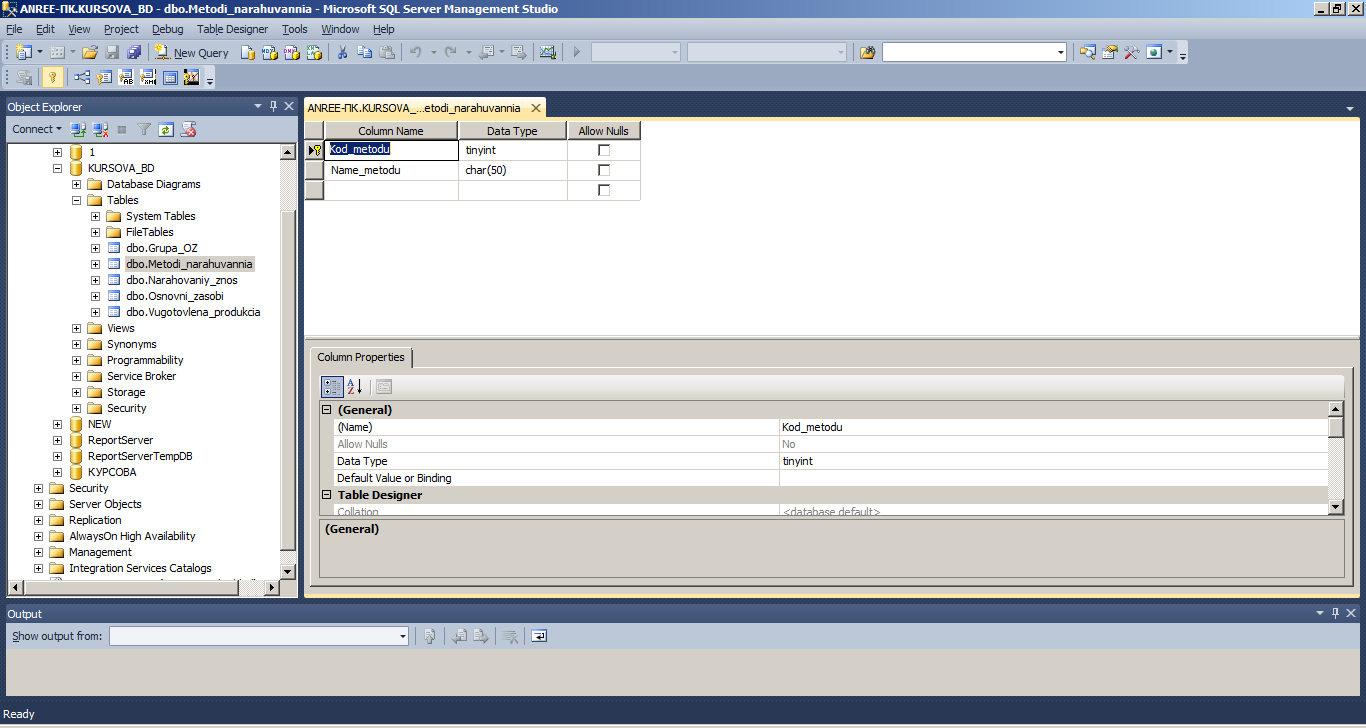
Task: Click the New Query button
Action: coord(191,52)
